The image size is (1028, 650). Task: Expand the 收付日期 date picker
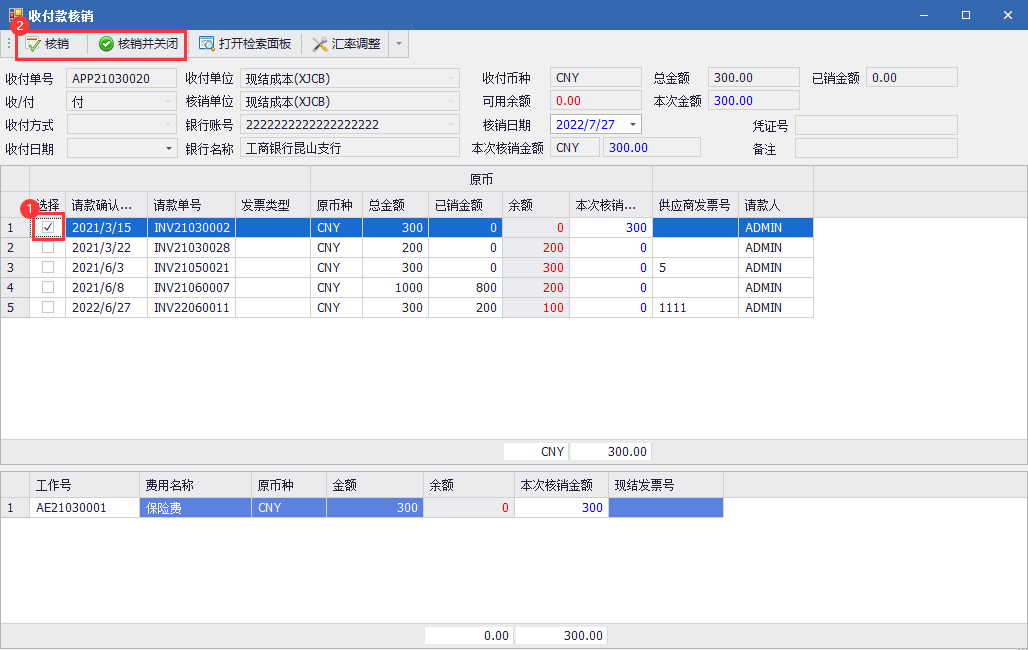coord(169,149)
